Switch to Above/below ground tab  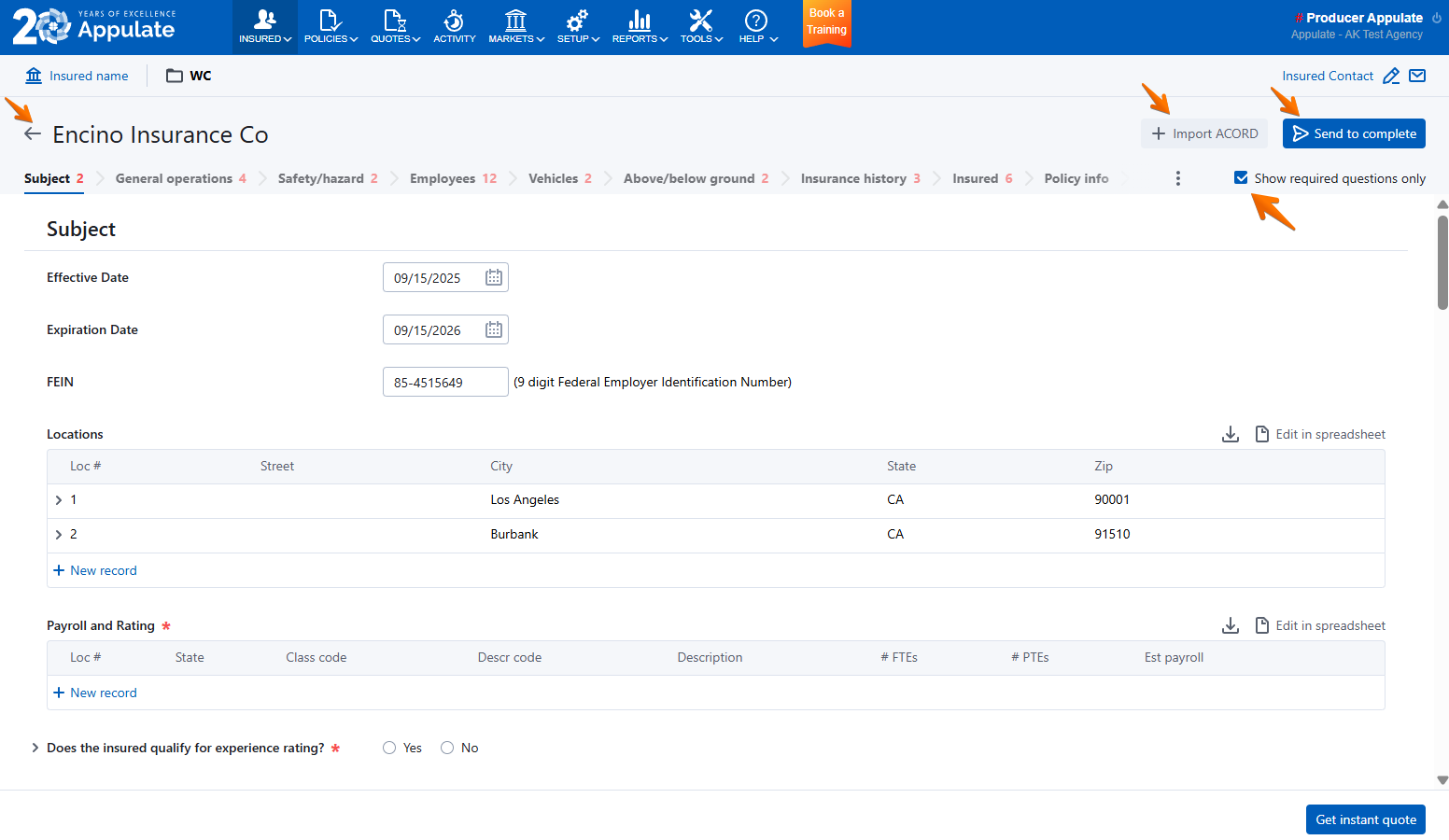(x=696, y=178)
